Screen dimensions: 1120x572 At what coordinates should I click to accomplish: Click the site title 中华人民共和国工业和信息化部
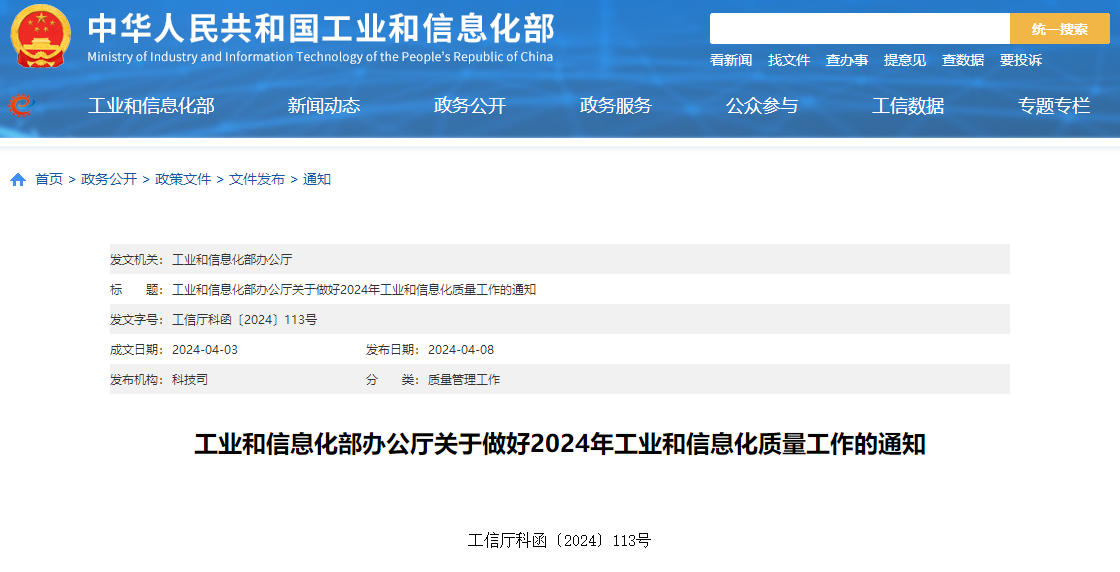(x=321, y=29)
